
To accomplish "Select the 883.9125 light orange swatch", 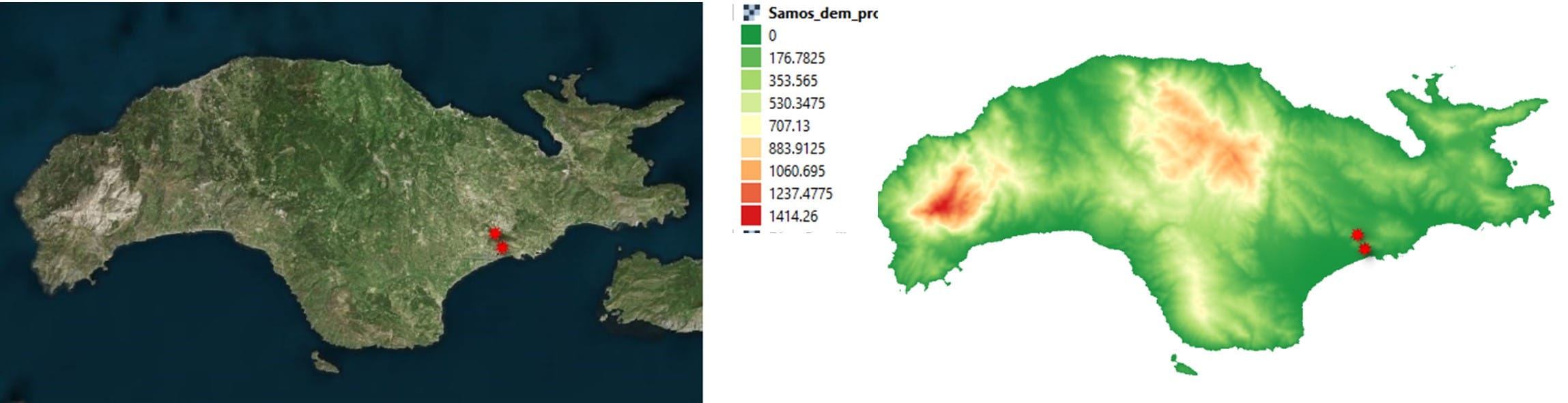I will pyautogui.click(x=751, y=148).
